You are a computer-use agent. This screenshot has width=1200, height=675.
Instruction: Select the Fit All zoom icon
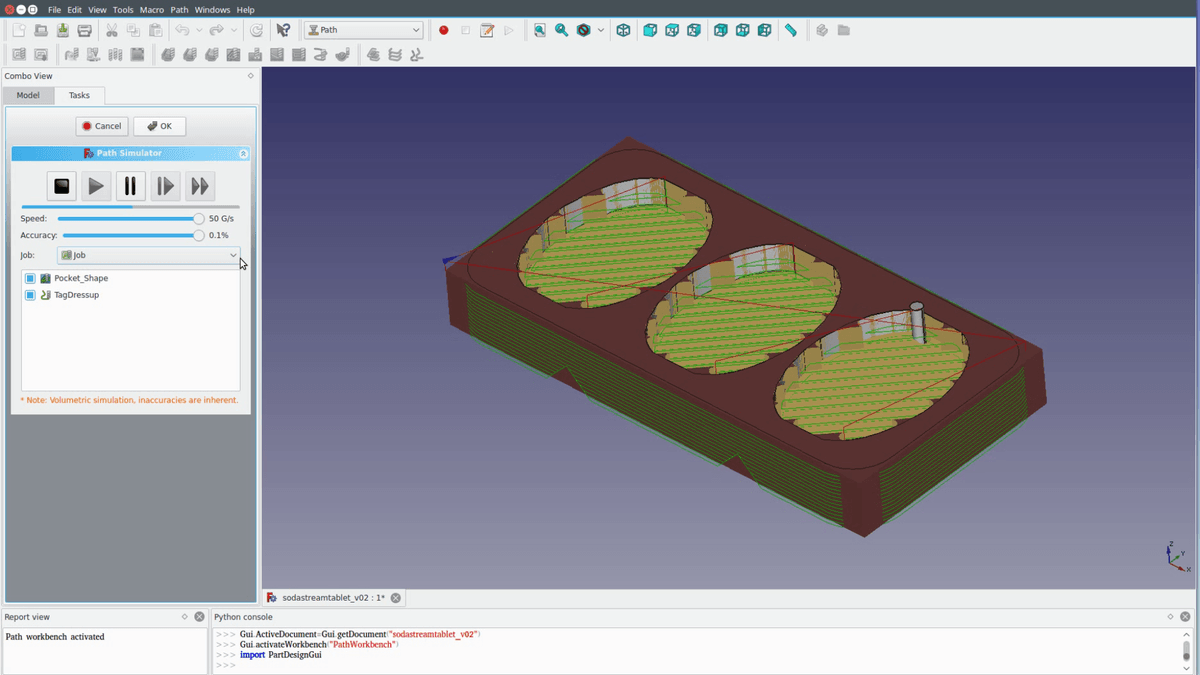click(x=539, y=30)
